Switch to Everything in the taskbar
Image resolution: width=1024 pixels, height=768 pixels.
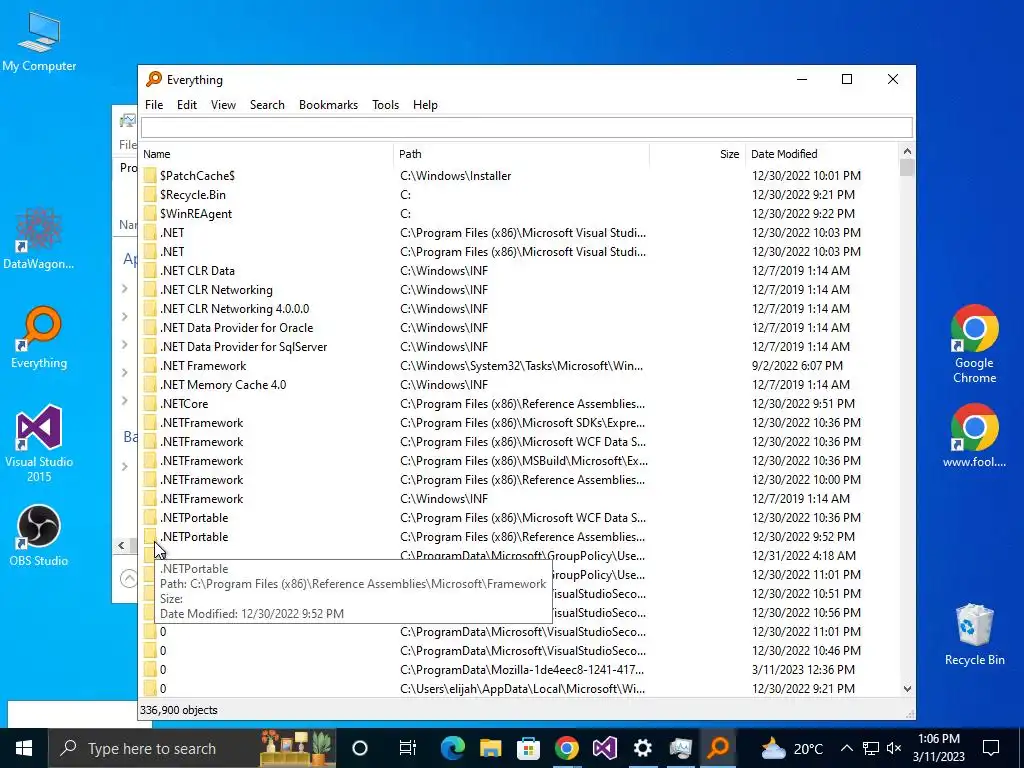(718, 748)
